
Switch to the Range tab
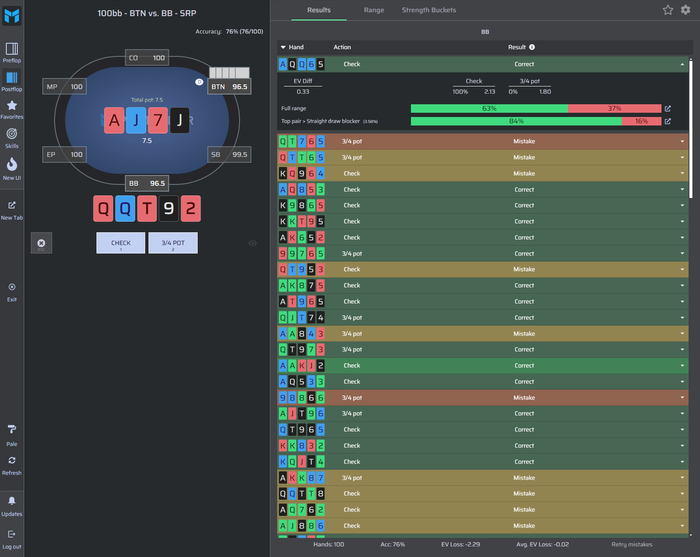(374, 10)
